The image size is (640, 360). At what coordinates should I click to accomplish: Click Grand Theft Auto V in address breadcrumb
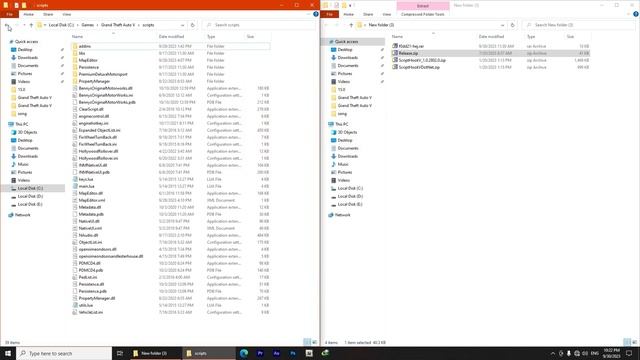coord(118,25)
